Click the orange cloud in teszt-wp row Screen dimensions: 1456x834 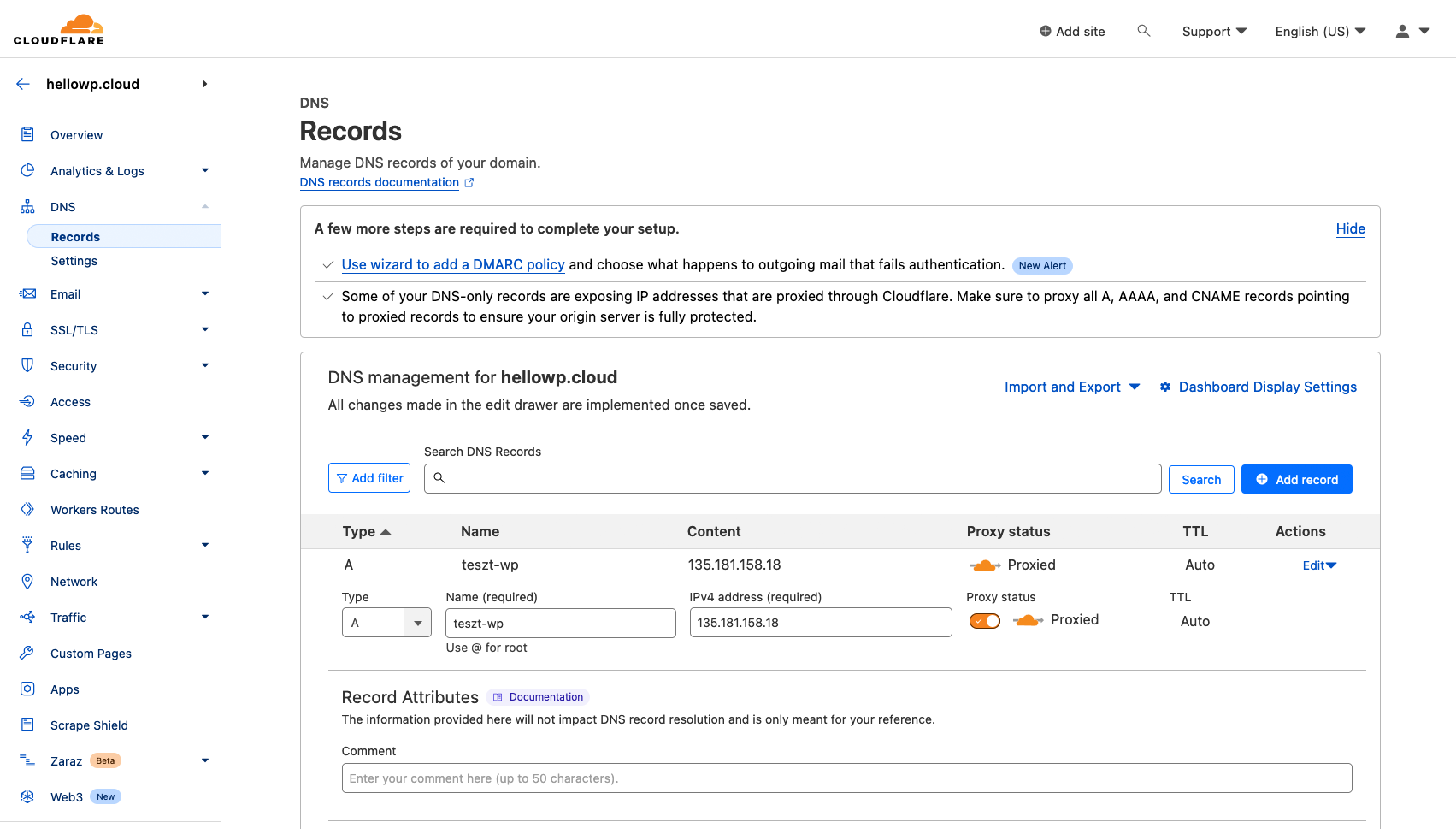pyautogui.click(x=985, y=565)
